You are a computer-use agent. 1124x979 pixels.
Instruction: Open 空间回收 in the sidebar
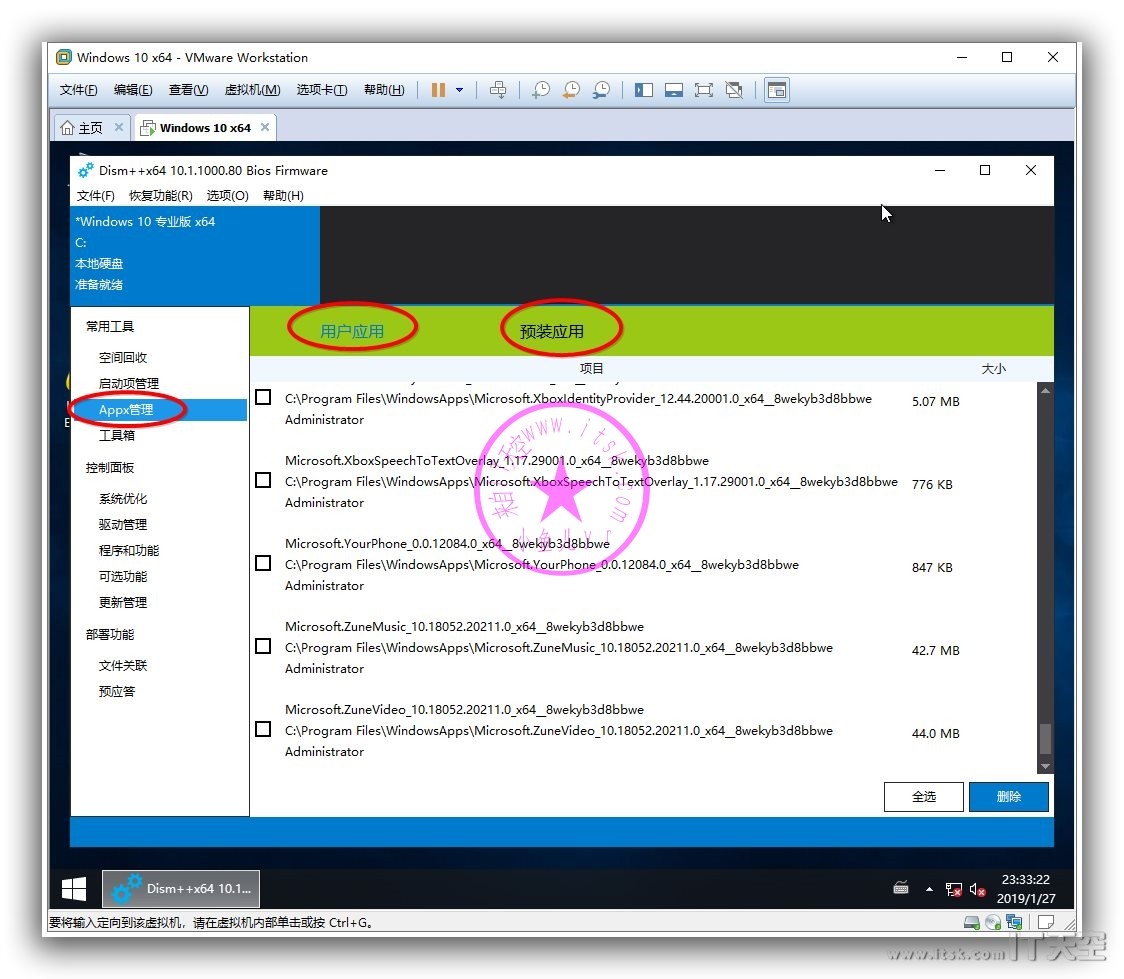[123, 358]
